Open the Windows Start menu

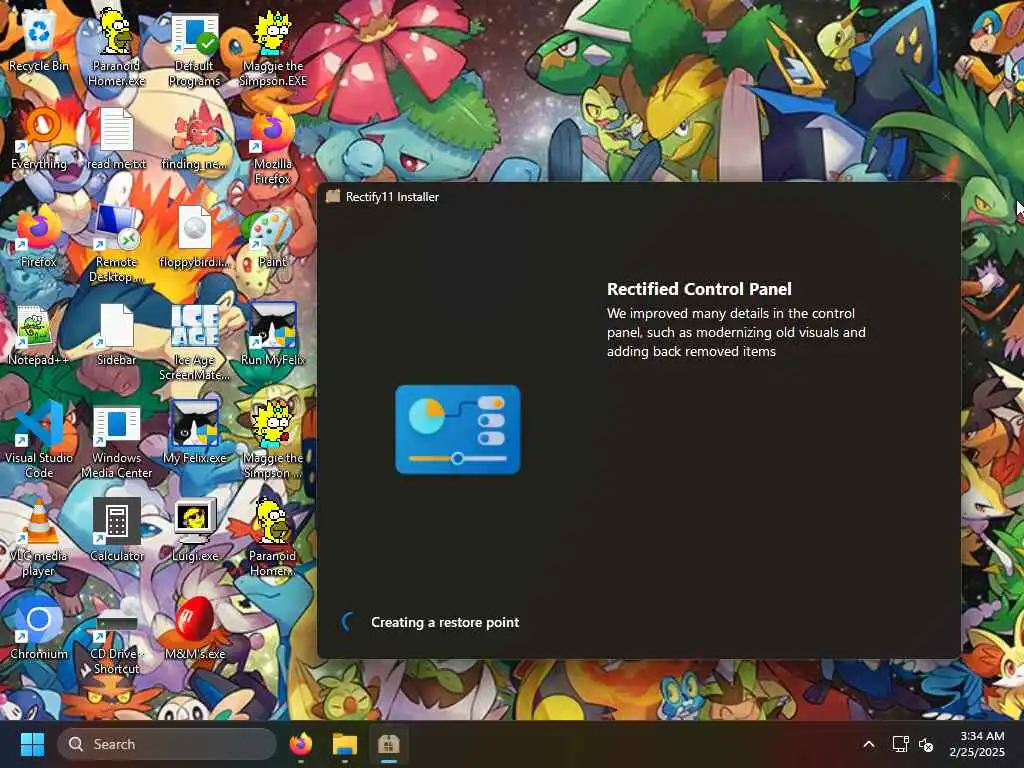pyautogui.click(x=32, y=744)
